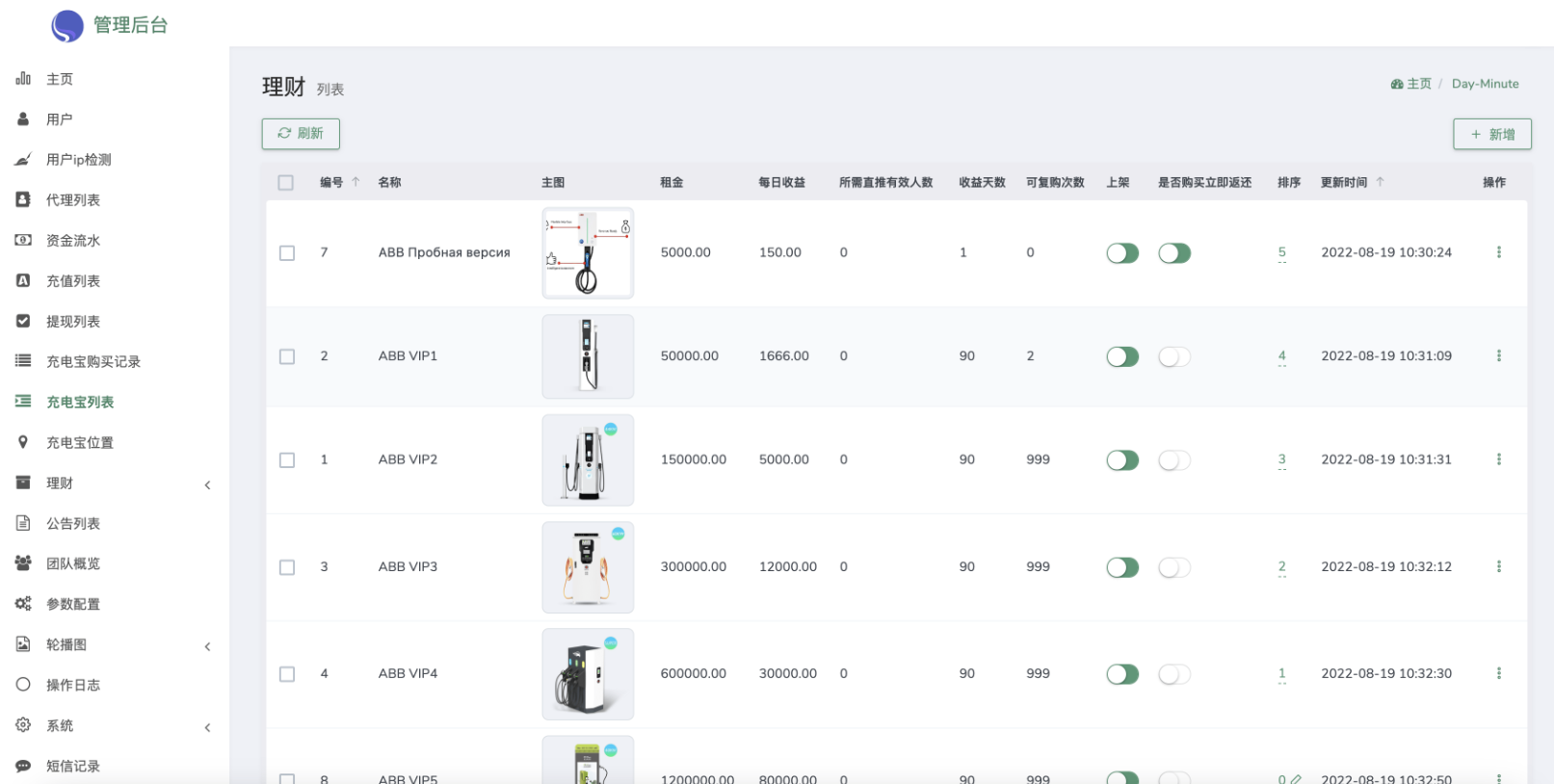Open the 主页 sidebar chart icon
1554x784 pixels.
click(x=23, y=78)
